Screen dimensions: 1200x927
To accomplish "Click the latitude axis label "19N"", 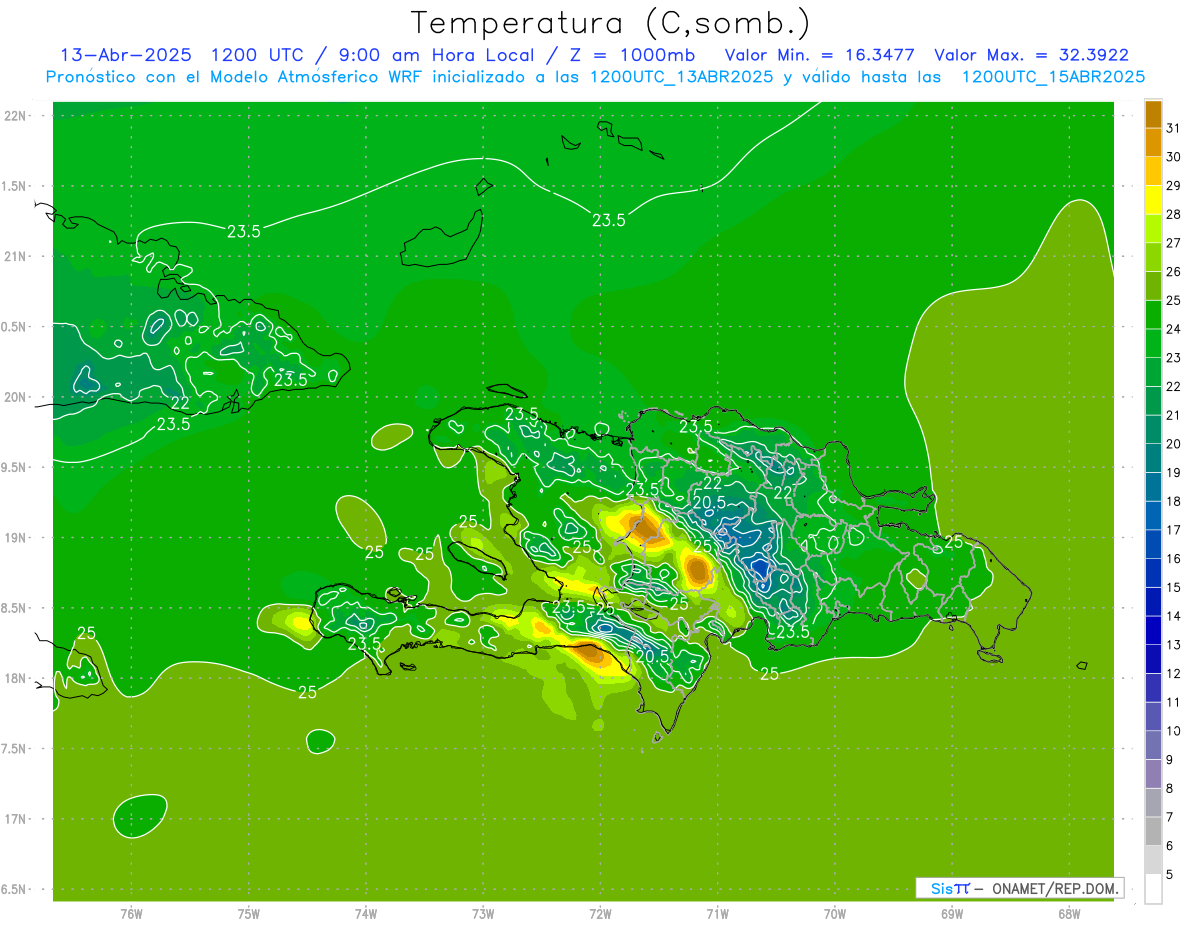I will tap(16, 538).
